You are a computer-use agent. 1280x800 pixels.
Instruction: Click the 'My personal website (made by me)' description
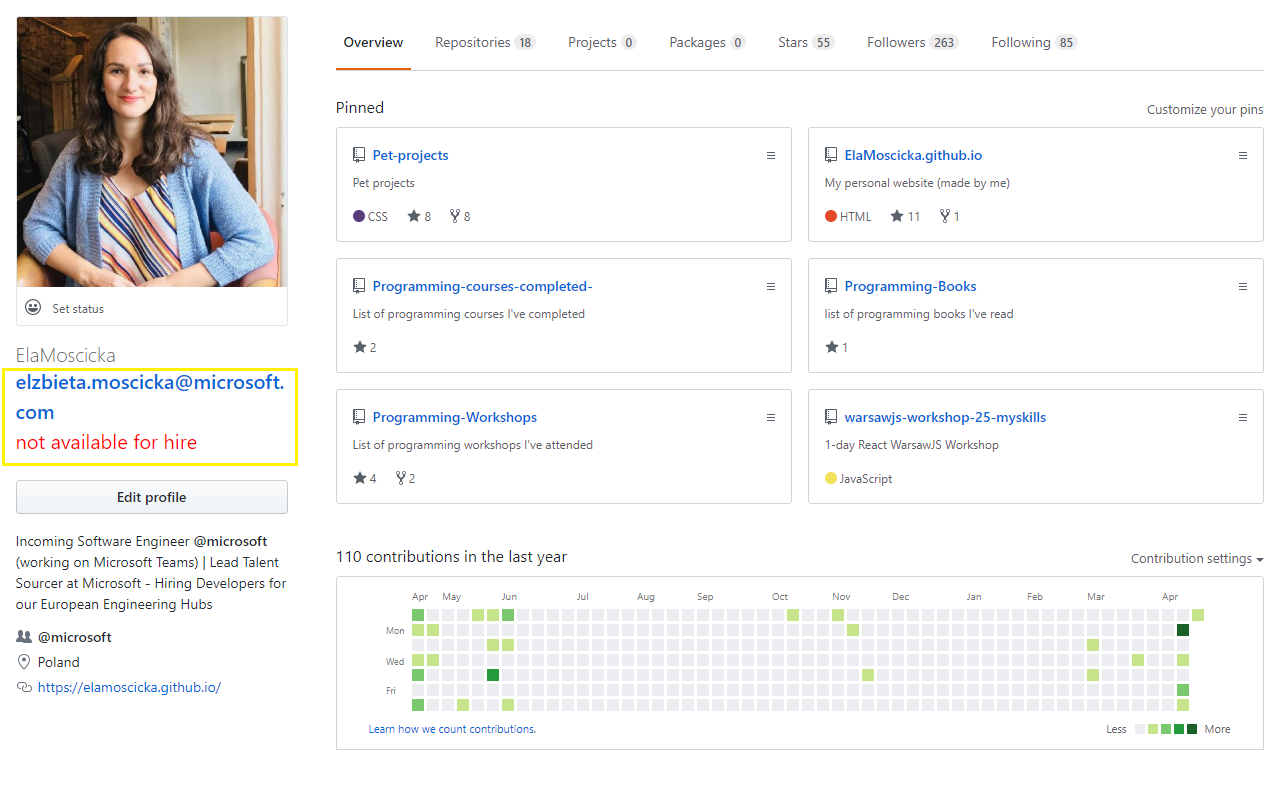(x=917, y=183)
